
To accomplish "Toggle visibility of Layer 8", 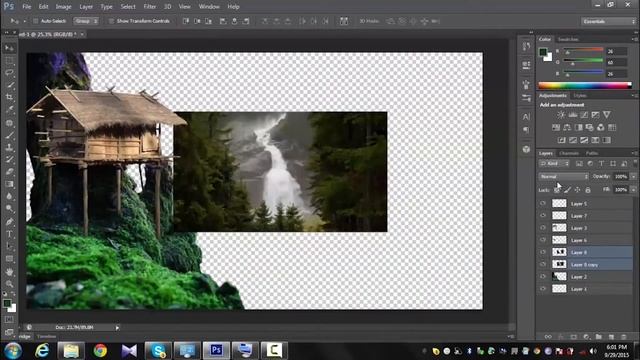I will 543,252.
